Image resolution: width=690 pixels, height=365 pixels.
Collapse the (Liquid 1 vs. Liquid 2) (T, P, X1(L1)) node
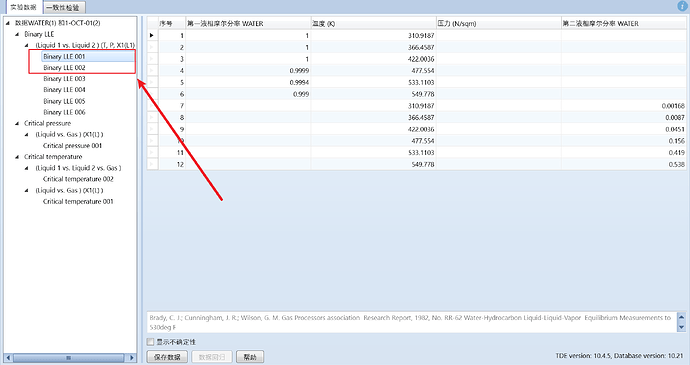27,45
